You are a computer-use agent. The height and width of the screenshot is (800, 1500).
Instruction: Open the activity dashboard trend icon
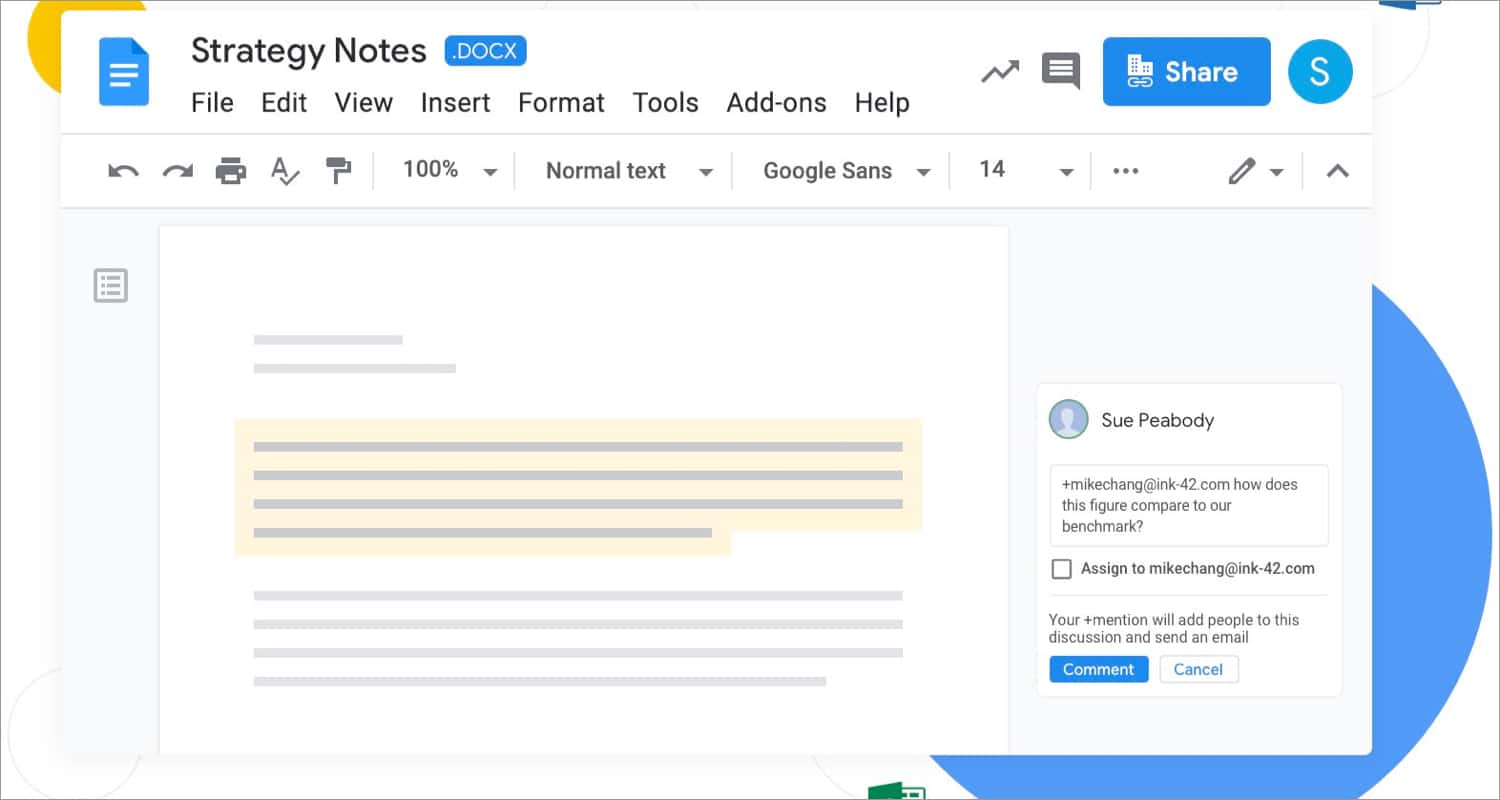click(1000, 72)
